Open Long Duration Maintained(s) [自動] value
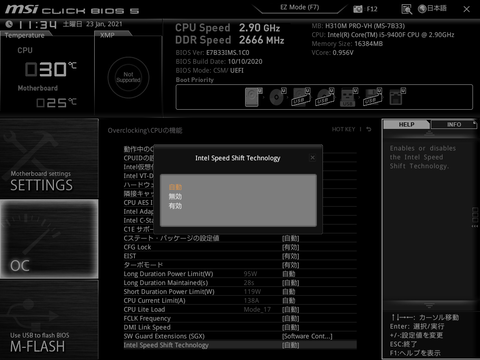The image size is (480, 360). [290, 283]
